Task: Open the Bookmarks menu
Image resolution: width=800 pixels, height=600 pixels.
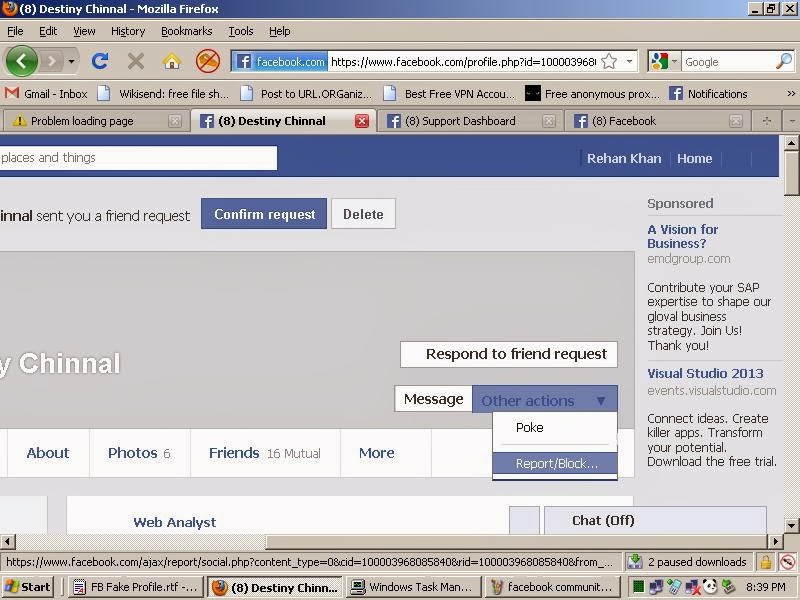Action: [187, 31]
